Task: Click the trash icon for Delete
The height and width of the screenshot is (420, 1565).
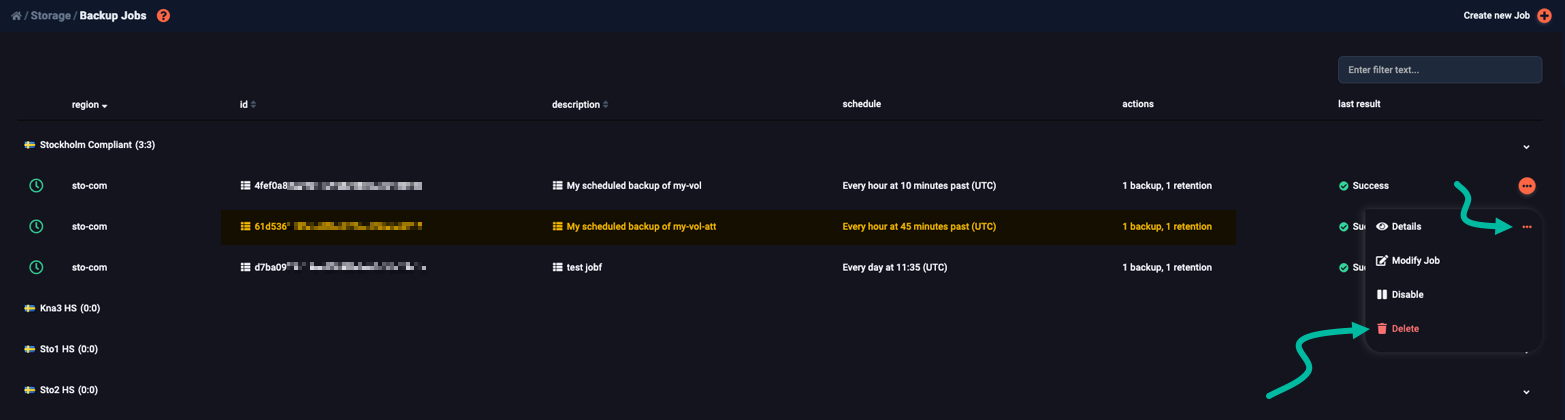Action: click(1382, 328)
